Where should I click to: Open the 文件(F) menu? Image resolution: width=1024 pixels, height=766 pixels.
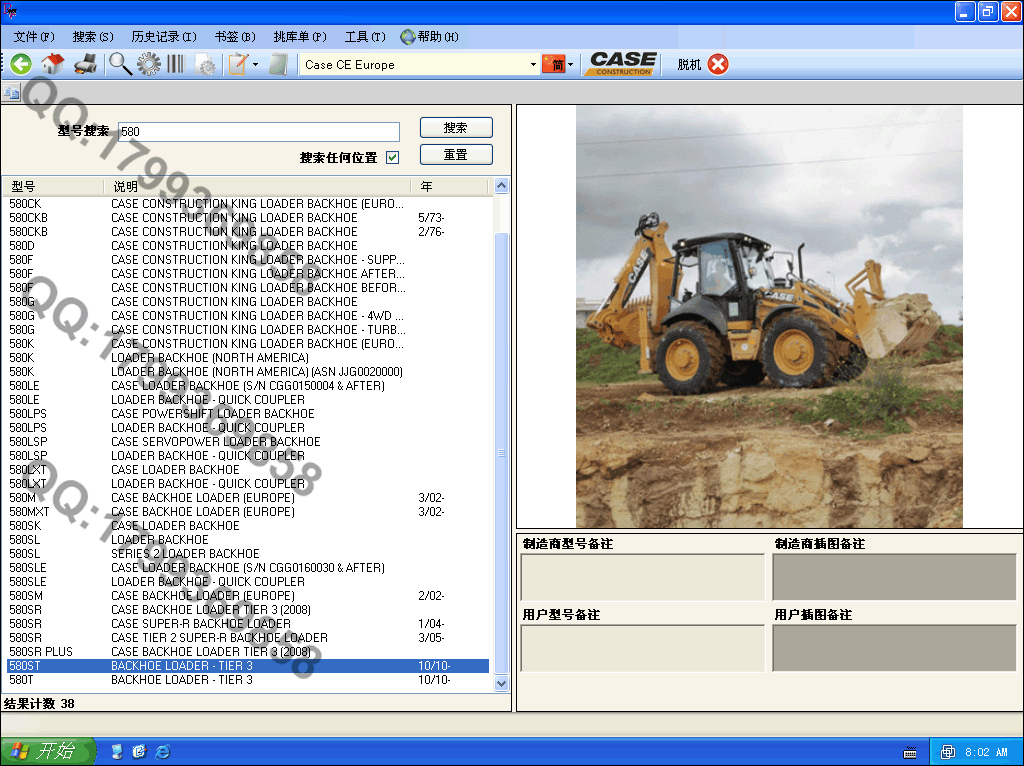(x=34, y=37)
